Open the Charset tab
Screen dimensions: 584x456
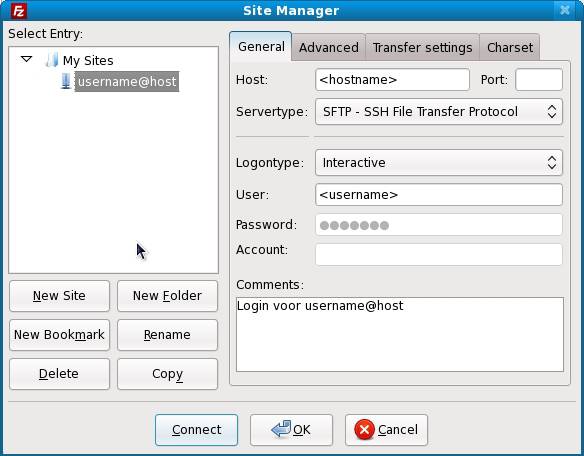click(510, 47)
